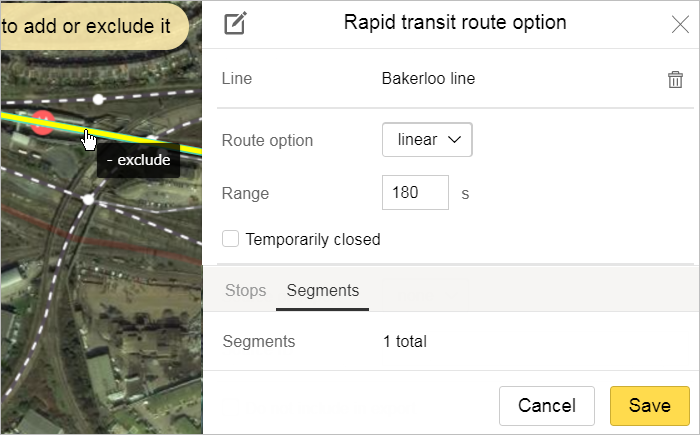Click the edit pencil icon in the panel header
Image resolution: width=700 pixels, height=435 pixels.
pos(235,23)
